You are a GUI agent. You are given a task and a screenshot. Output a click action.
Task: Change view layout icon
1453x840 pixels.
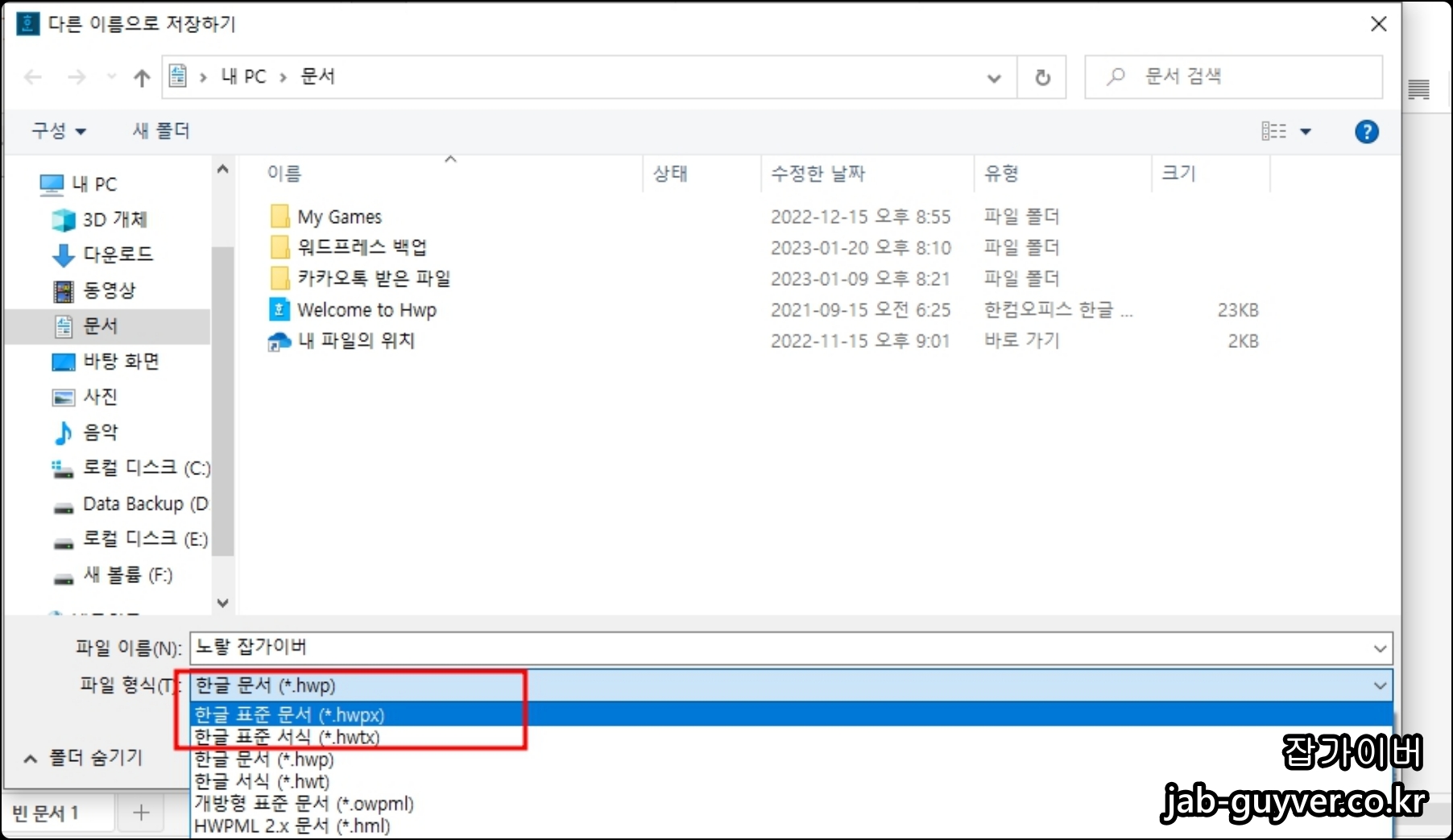(x=1273, y=131)
